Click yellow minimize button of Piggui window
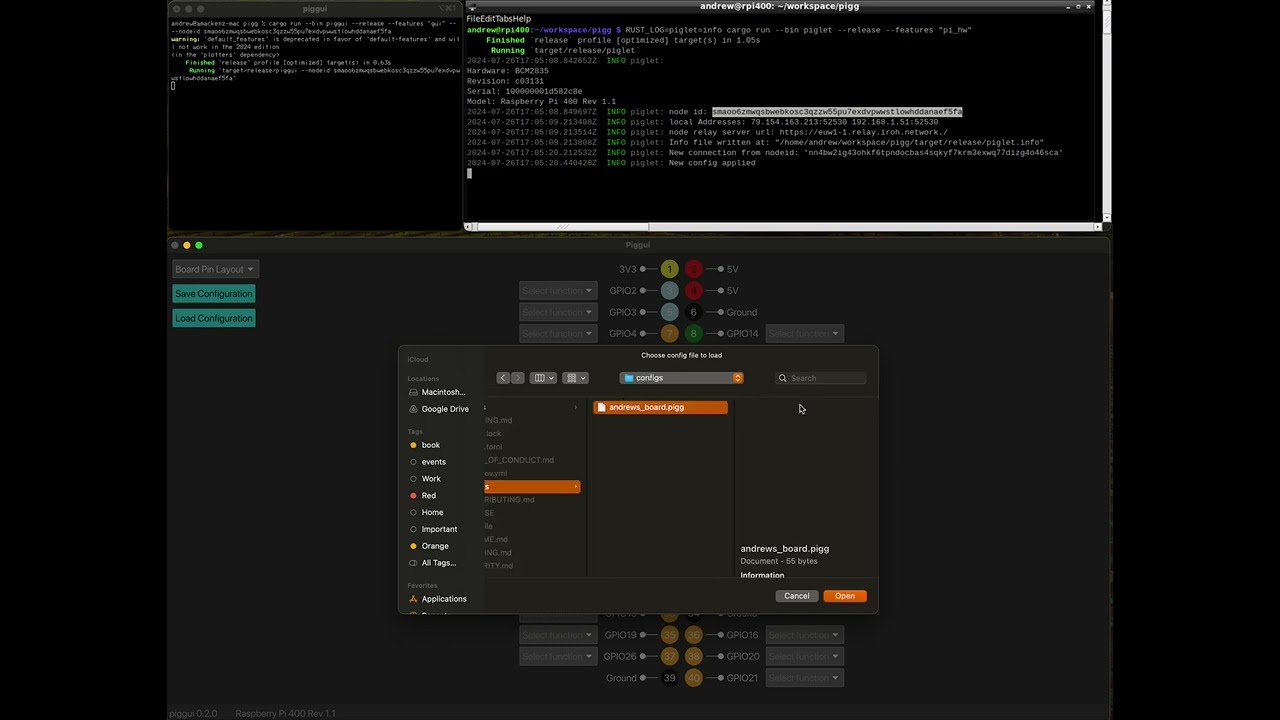The height and width of the screenshot is (720, 1280). click(x=186, y=245)
